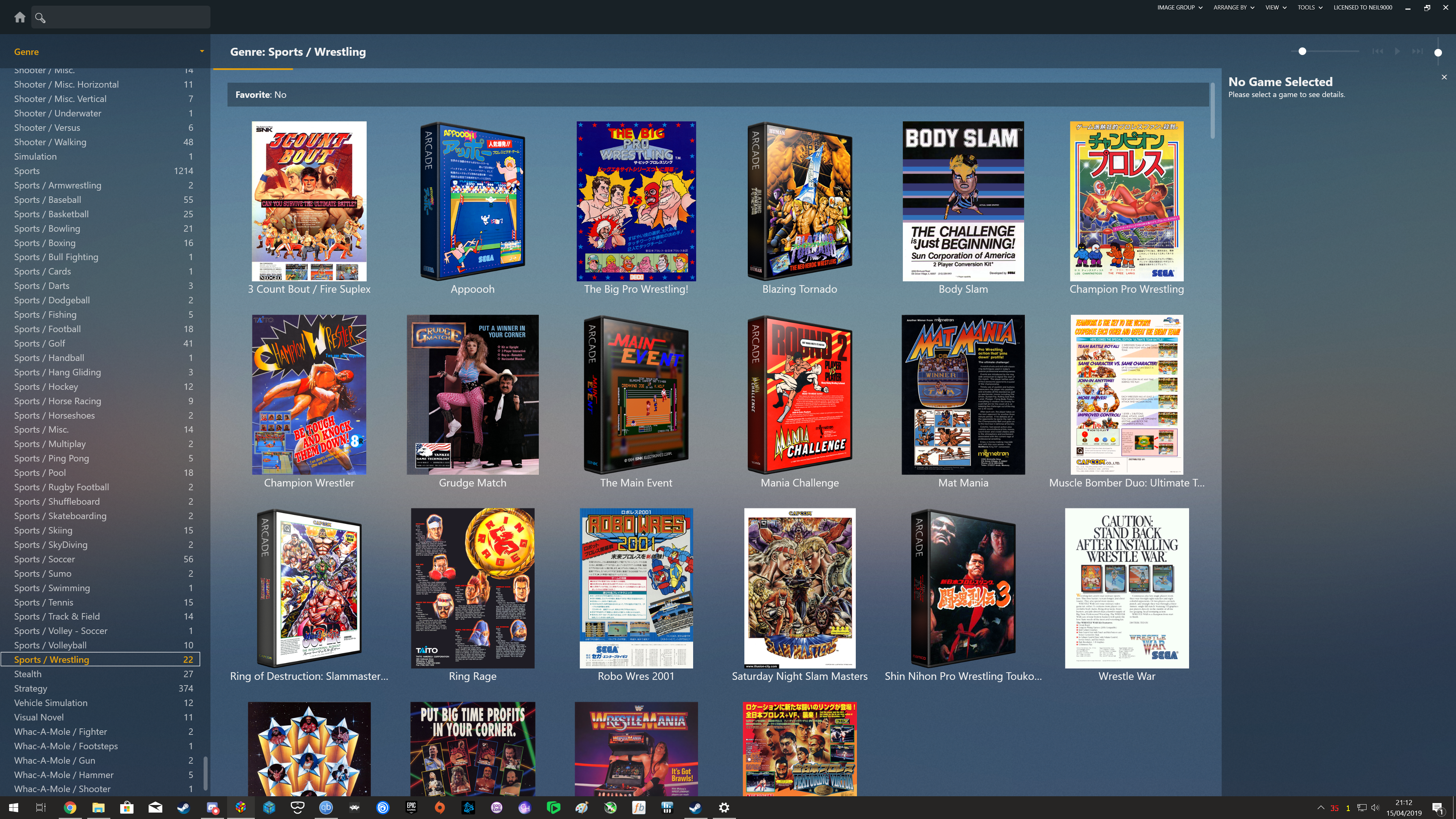Select Shooter / Walking genre
Screen dimensions: 1456x819
coord(104,142)
